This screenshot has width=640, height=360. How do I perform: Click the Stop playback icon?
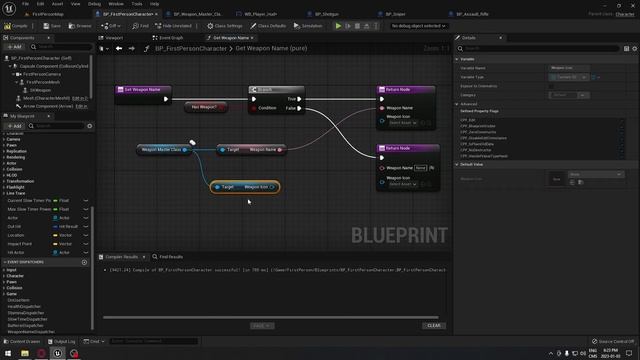(357, 26)
